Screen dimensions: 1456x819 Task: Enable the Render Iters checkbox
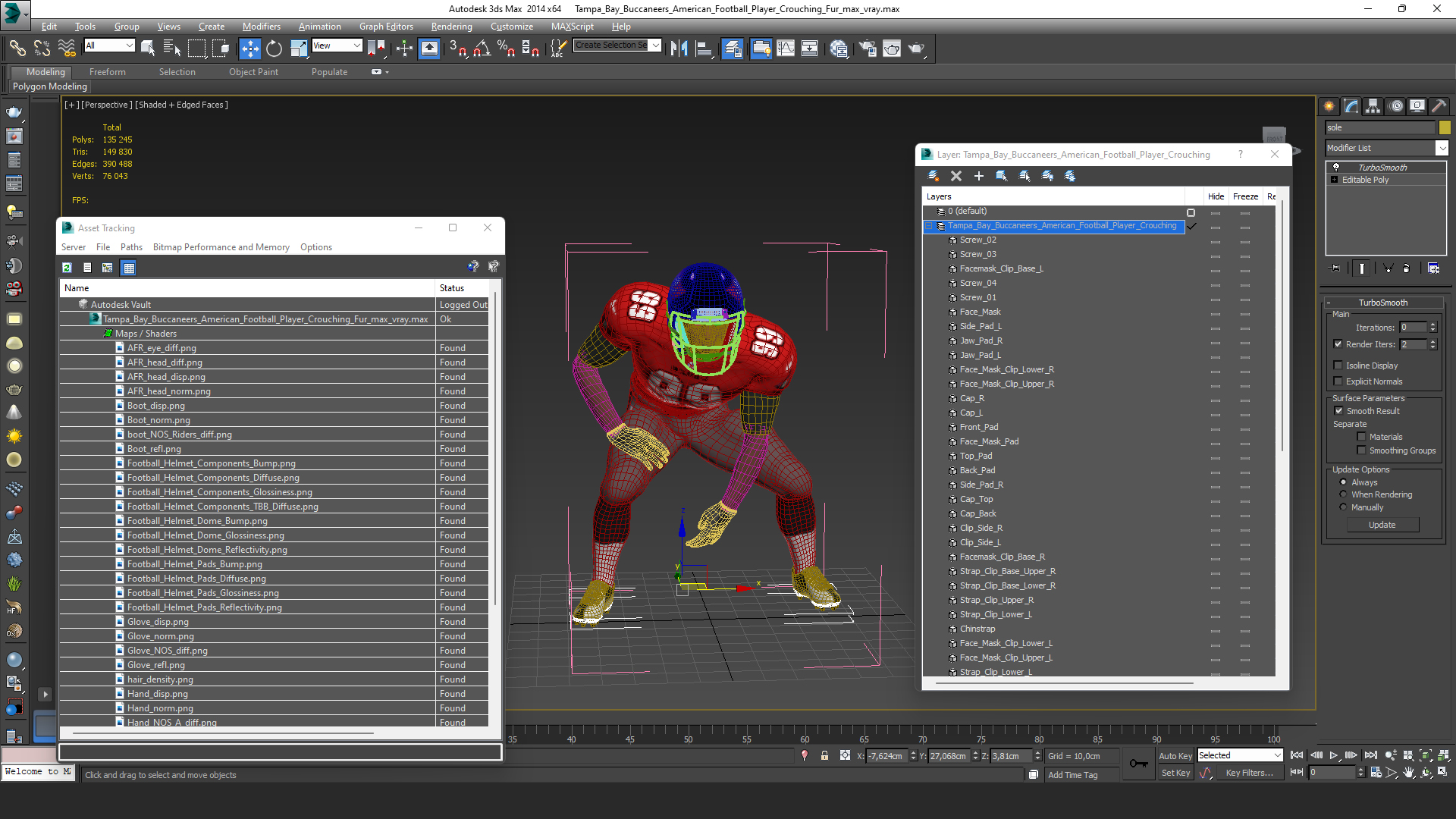[1338, 344]
